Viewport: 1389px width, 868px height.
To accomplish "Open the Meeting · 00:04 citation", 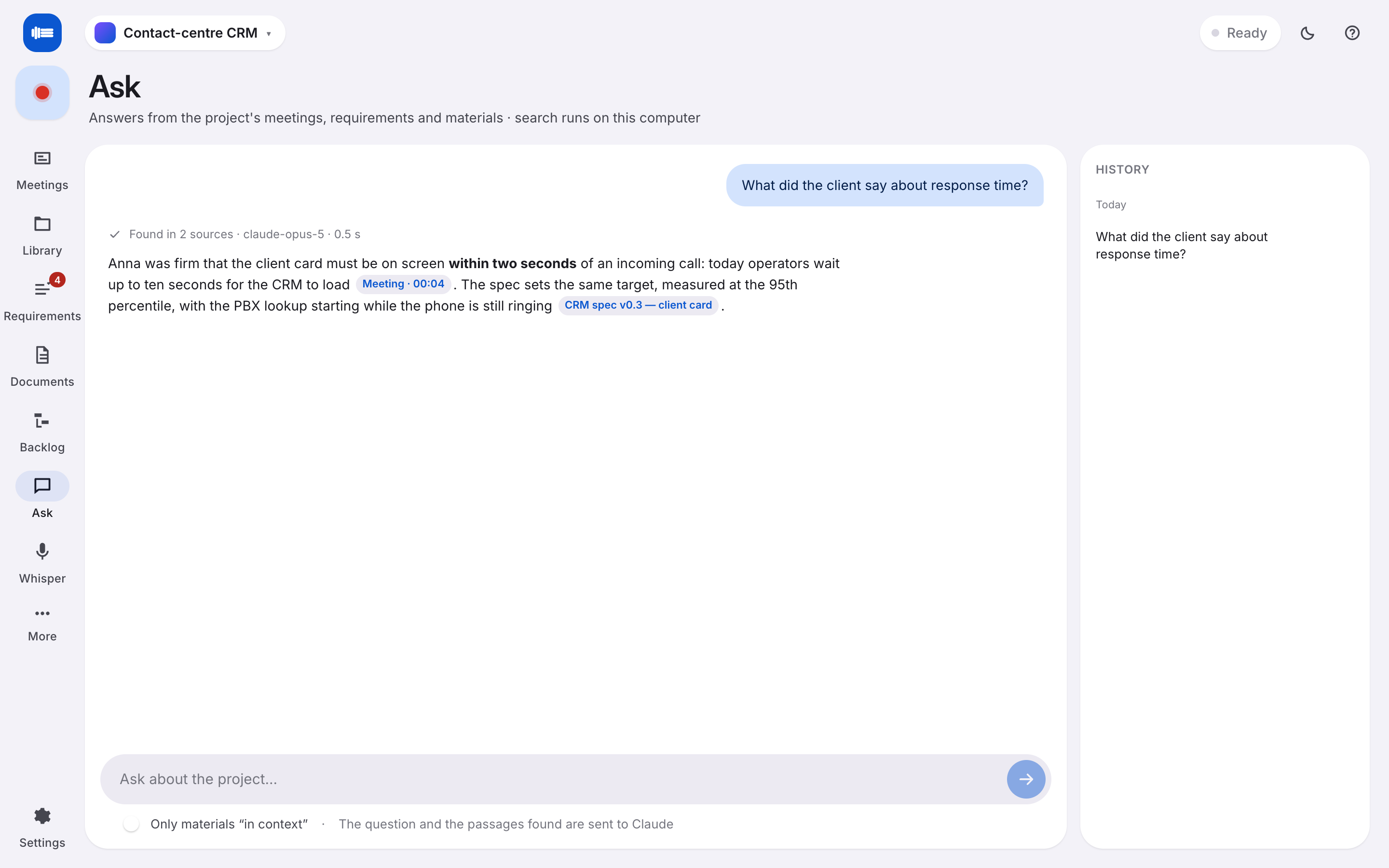I will click(x=403, y=284).
